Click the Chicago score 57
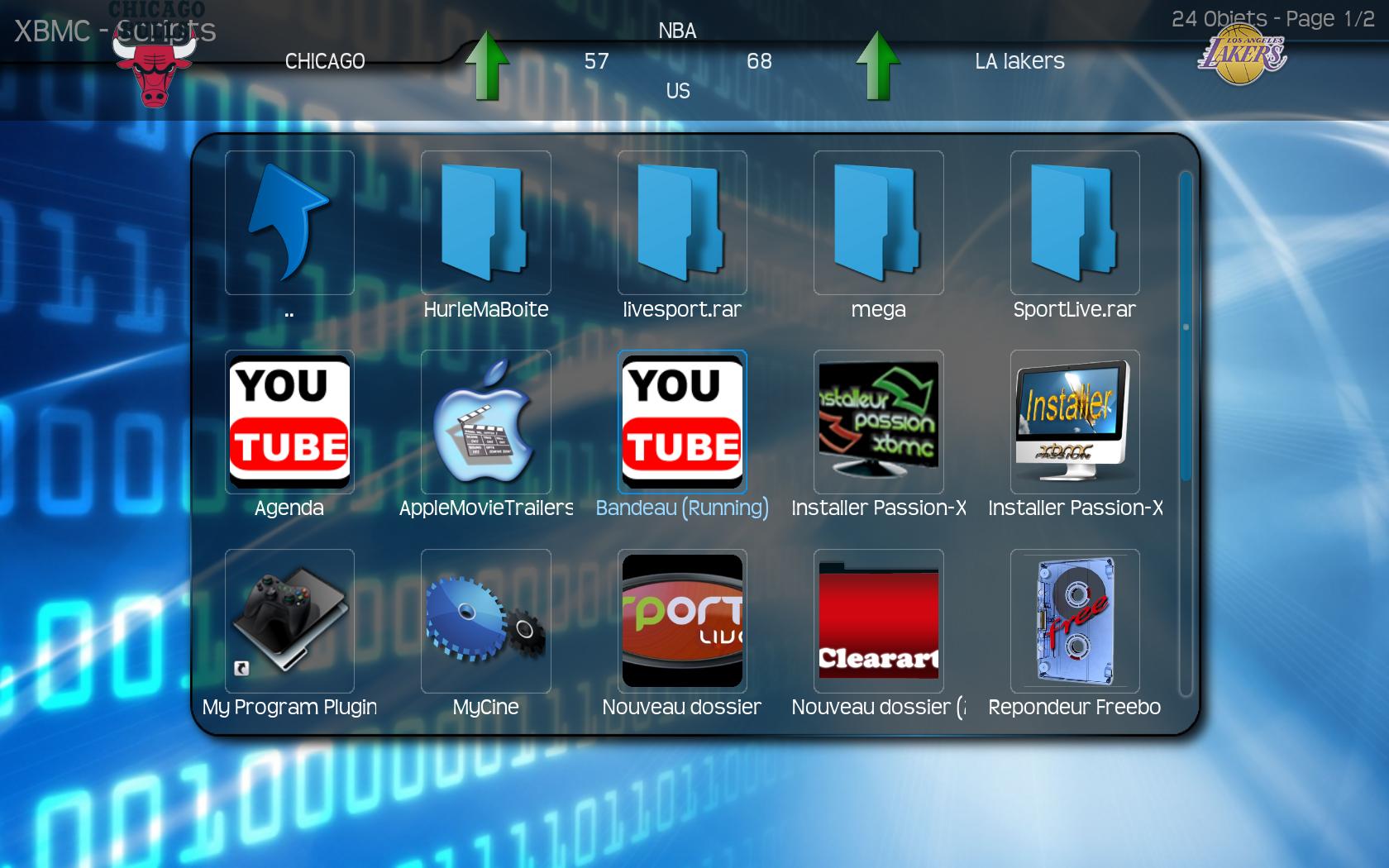Viewport: 1389px width, 868px height. (x=596, y=61)
